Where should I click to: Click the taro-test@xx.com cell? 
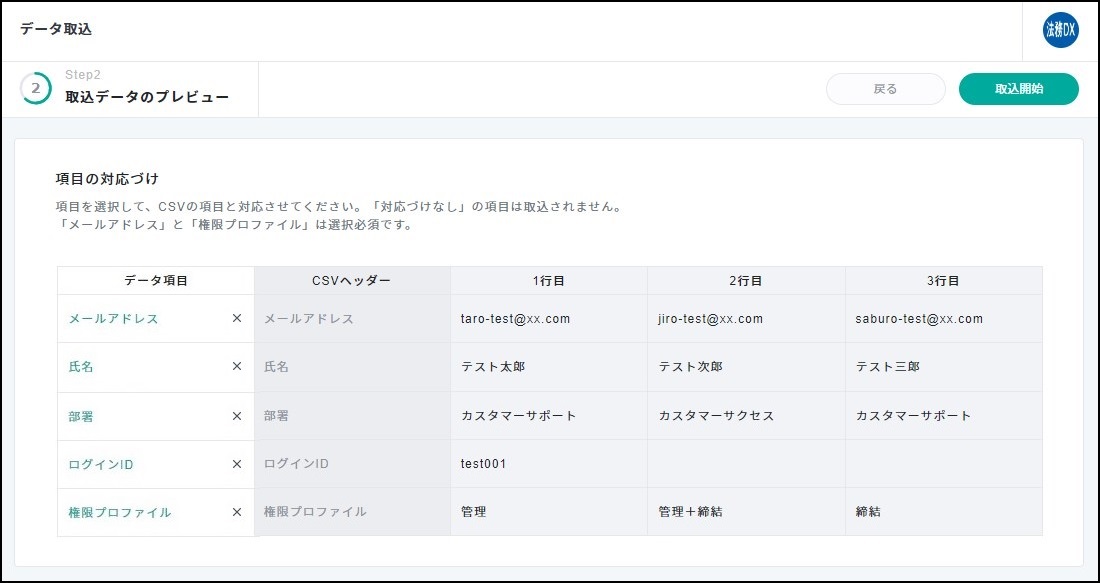pos(515,319)
